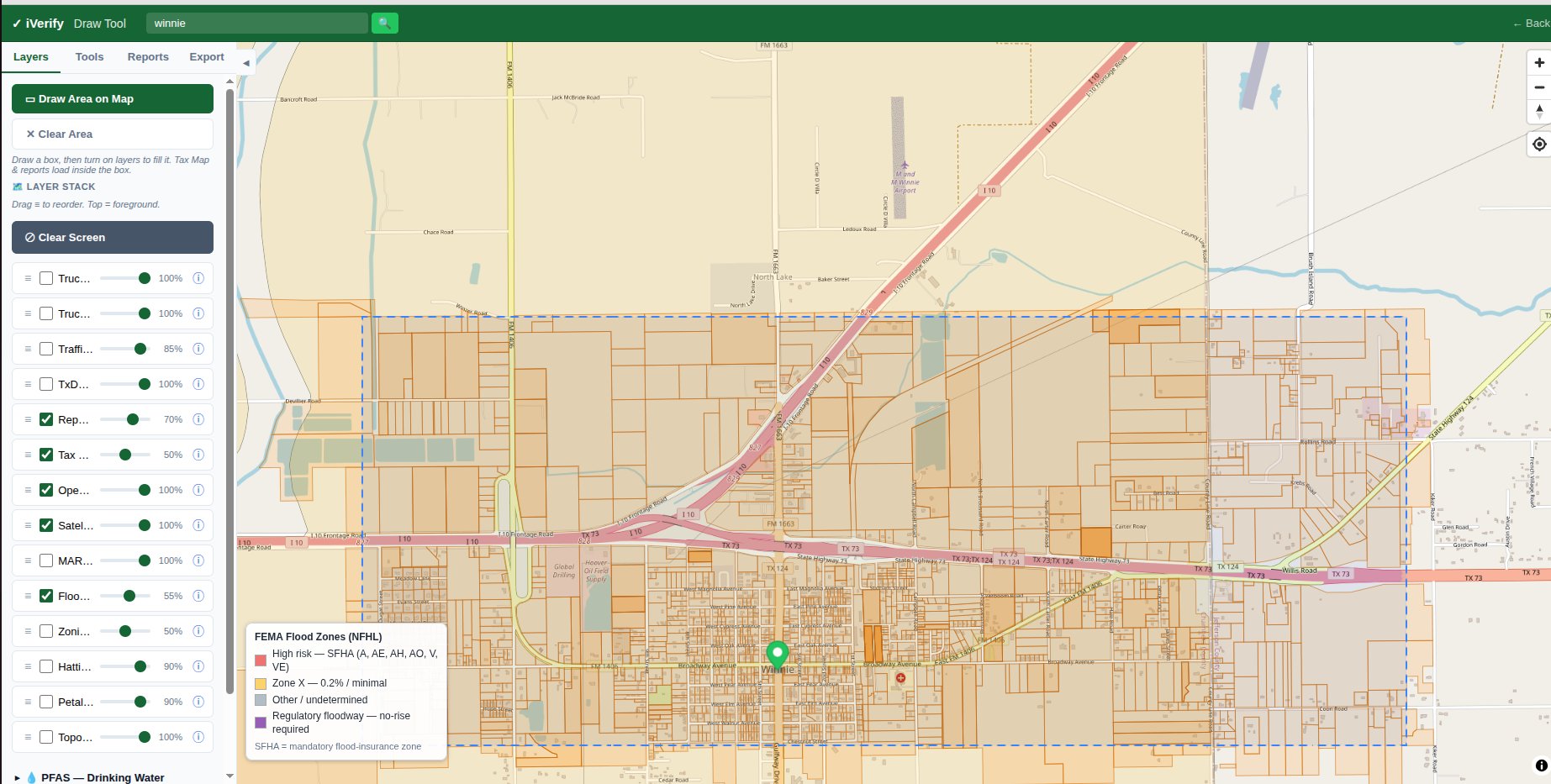Turn off the Satel… layer checkbox
Screen dimensions: 1551x784
(46, 525)
